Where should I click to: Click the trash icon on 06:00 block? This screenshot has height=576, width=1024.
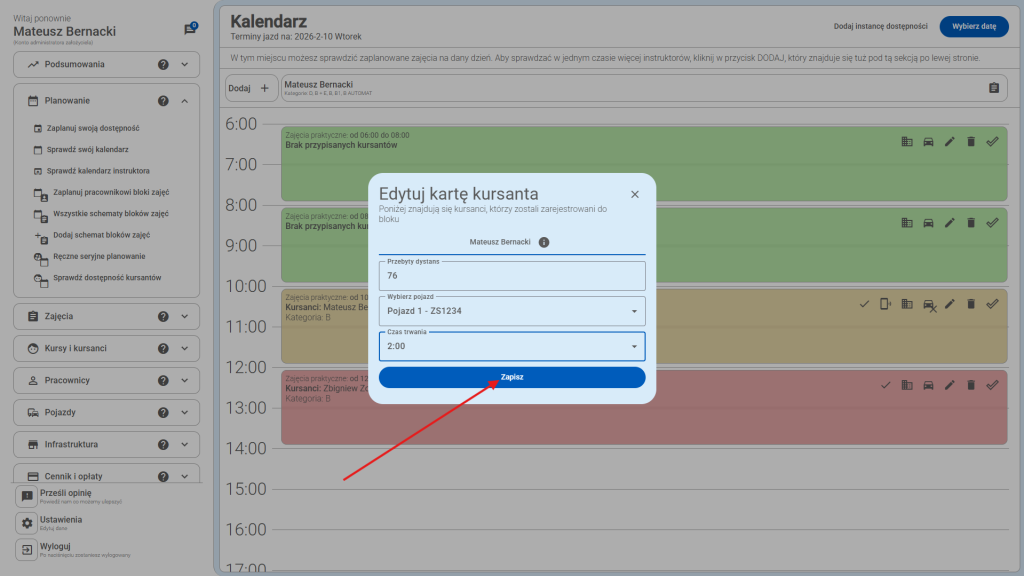971,142
